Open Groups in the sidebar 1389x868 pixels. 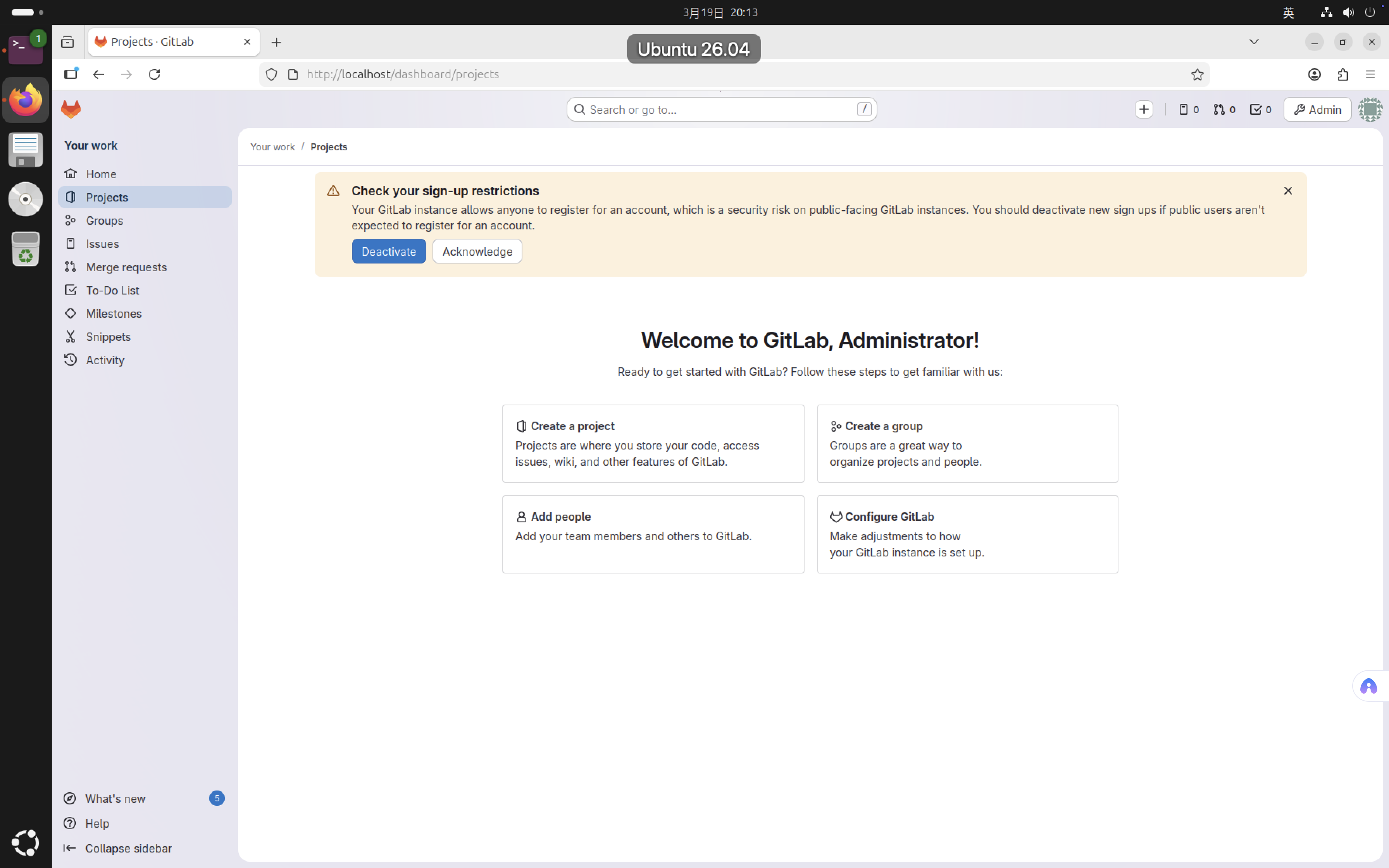click(x=105, y=220)
